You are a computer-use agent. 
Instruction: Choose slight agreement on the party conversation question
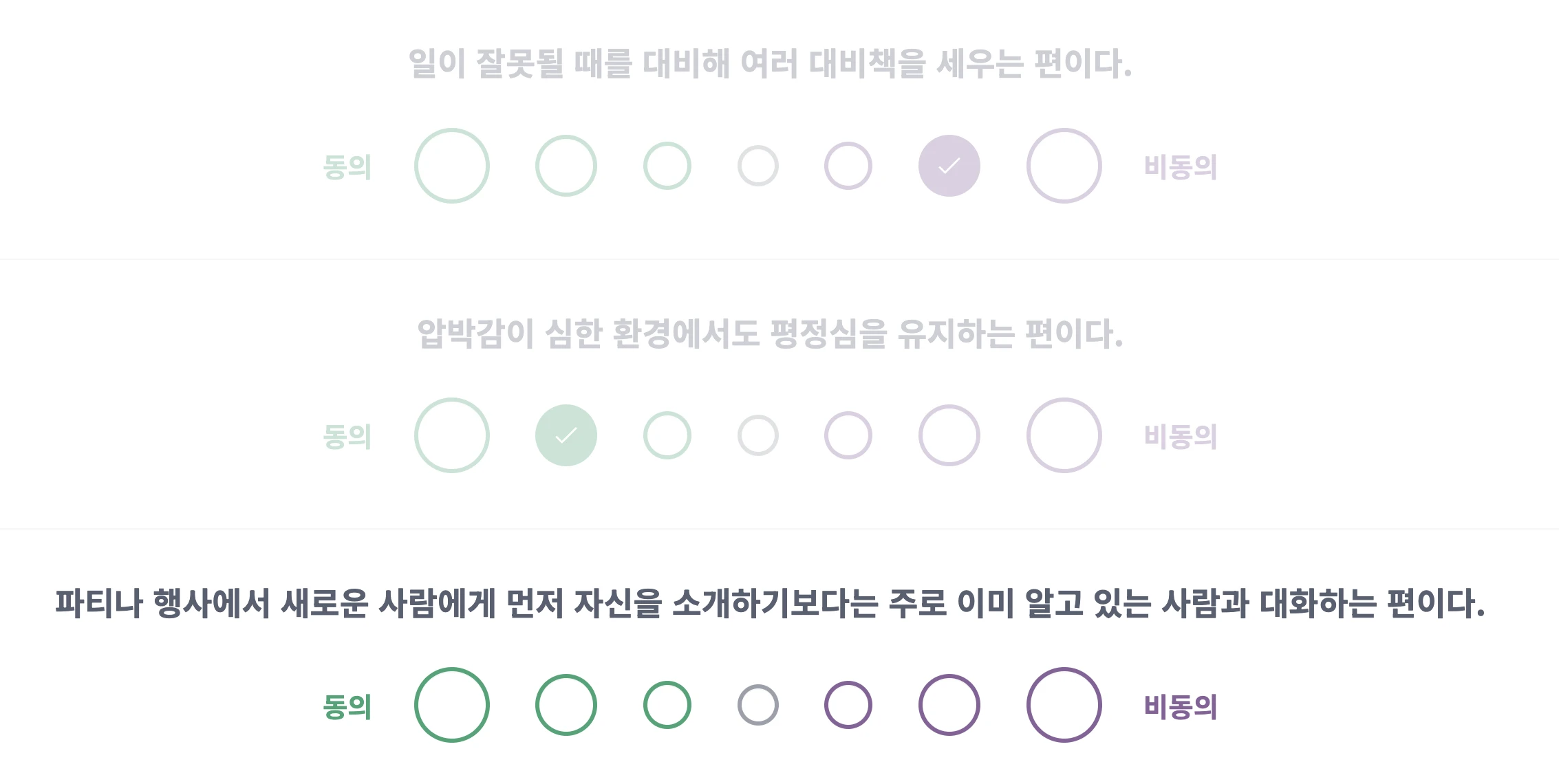[x=666, y=704]
